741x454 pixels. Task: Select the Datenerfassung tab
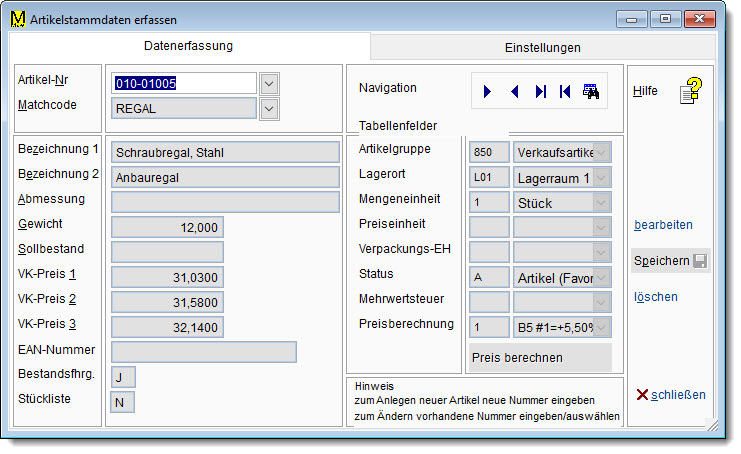(x=188, y=46)
